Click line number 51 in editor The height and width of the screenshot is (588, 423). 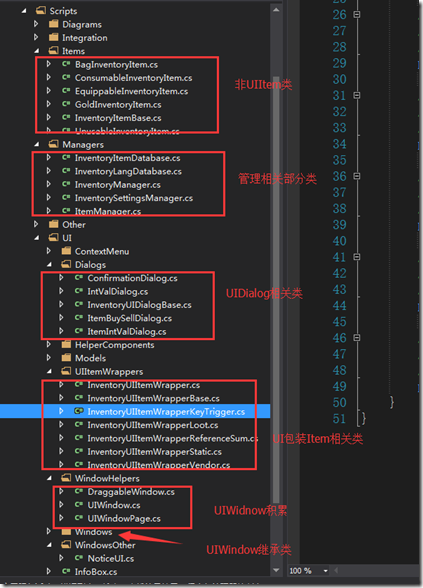pos(339,418)
